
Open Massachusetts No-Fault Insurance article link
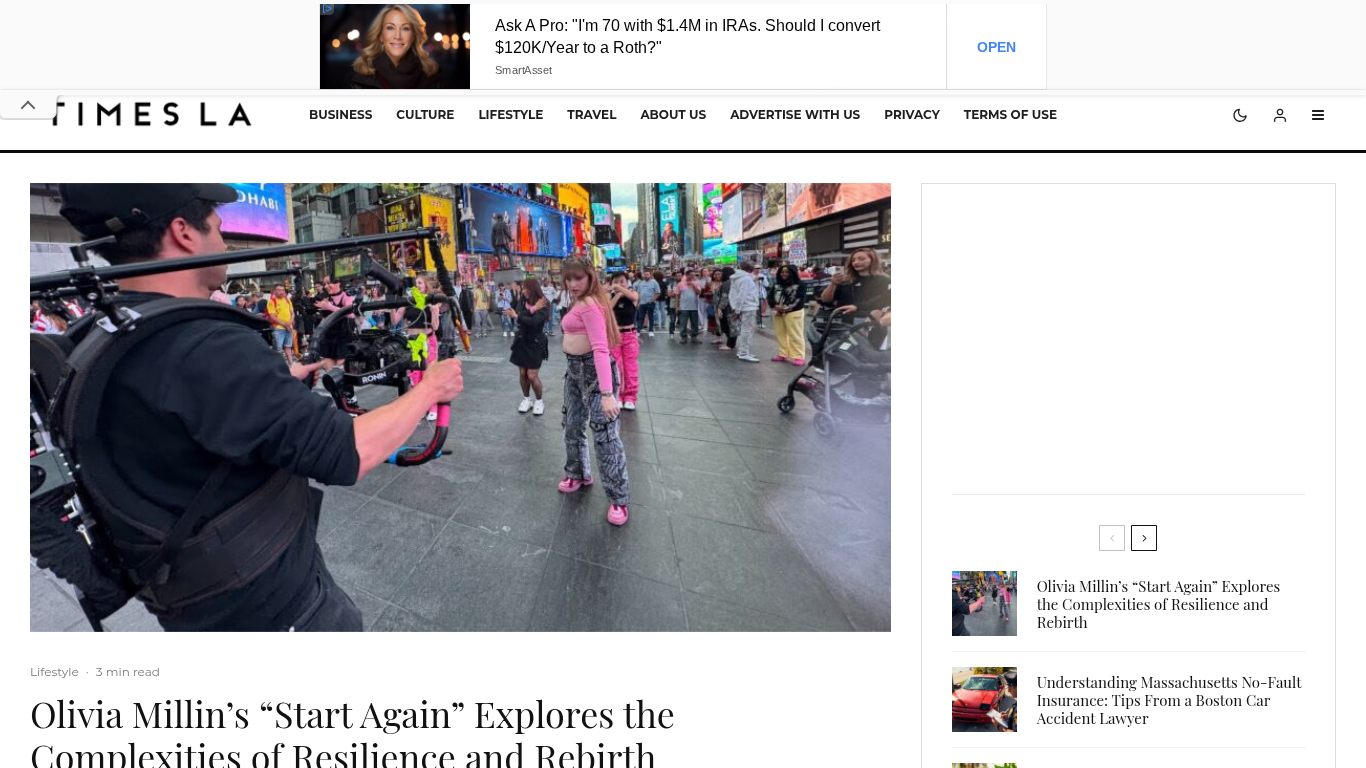tap(1169, 700)
